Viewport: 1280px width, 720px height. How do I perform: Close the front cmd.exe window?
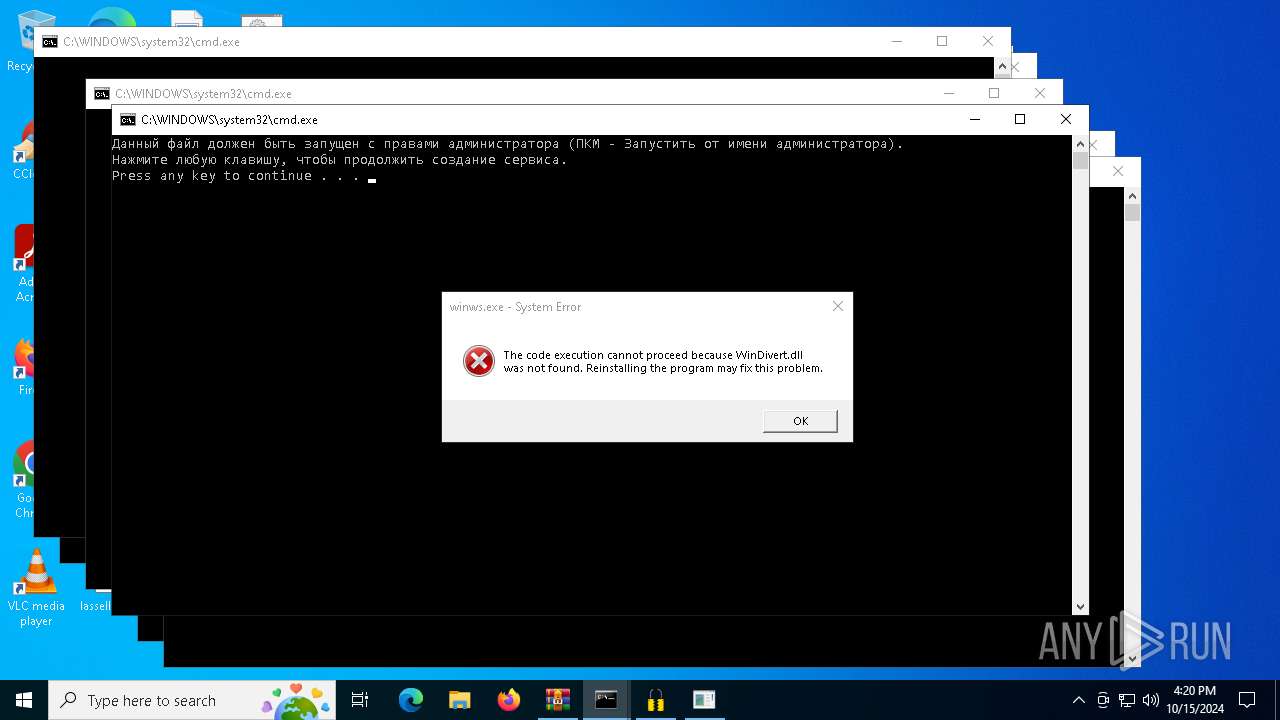tap(1066, 119)
